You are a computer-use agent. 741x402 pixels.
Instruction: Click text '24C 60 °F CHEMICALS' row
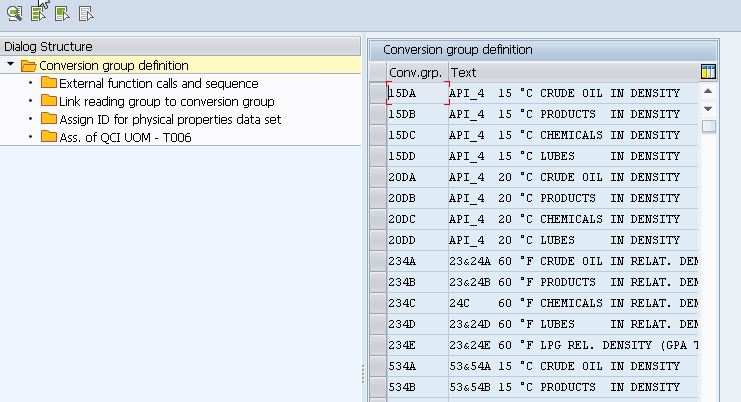click(573, 303)
